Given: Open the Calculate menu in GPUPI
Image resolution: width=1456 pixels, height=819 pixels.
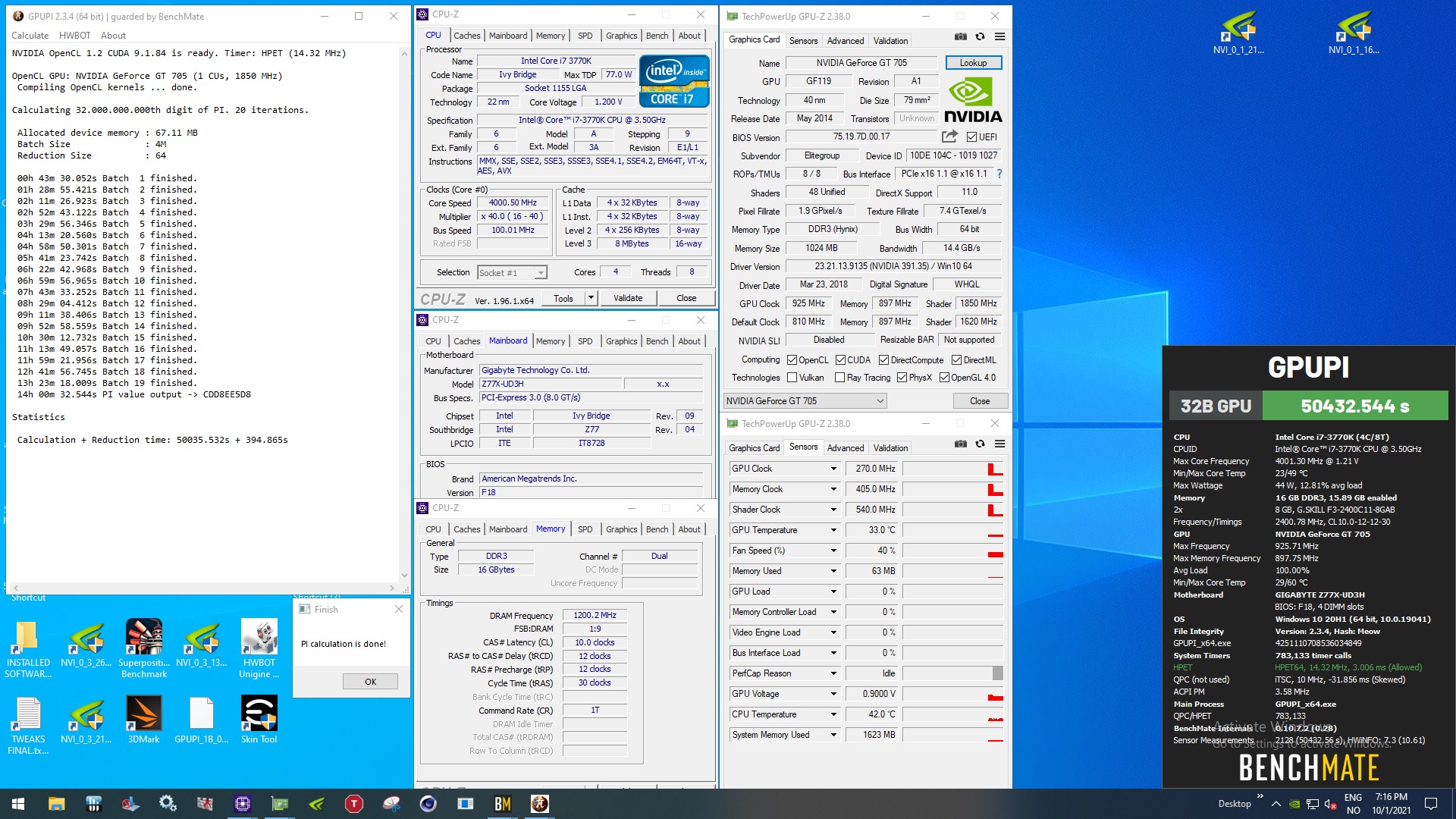Looking at the screenshot, I should [x=30, y=36].
